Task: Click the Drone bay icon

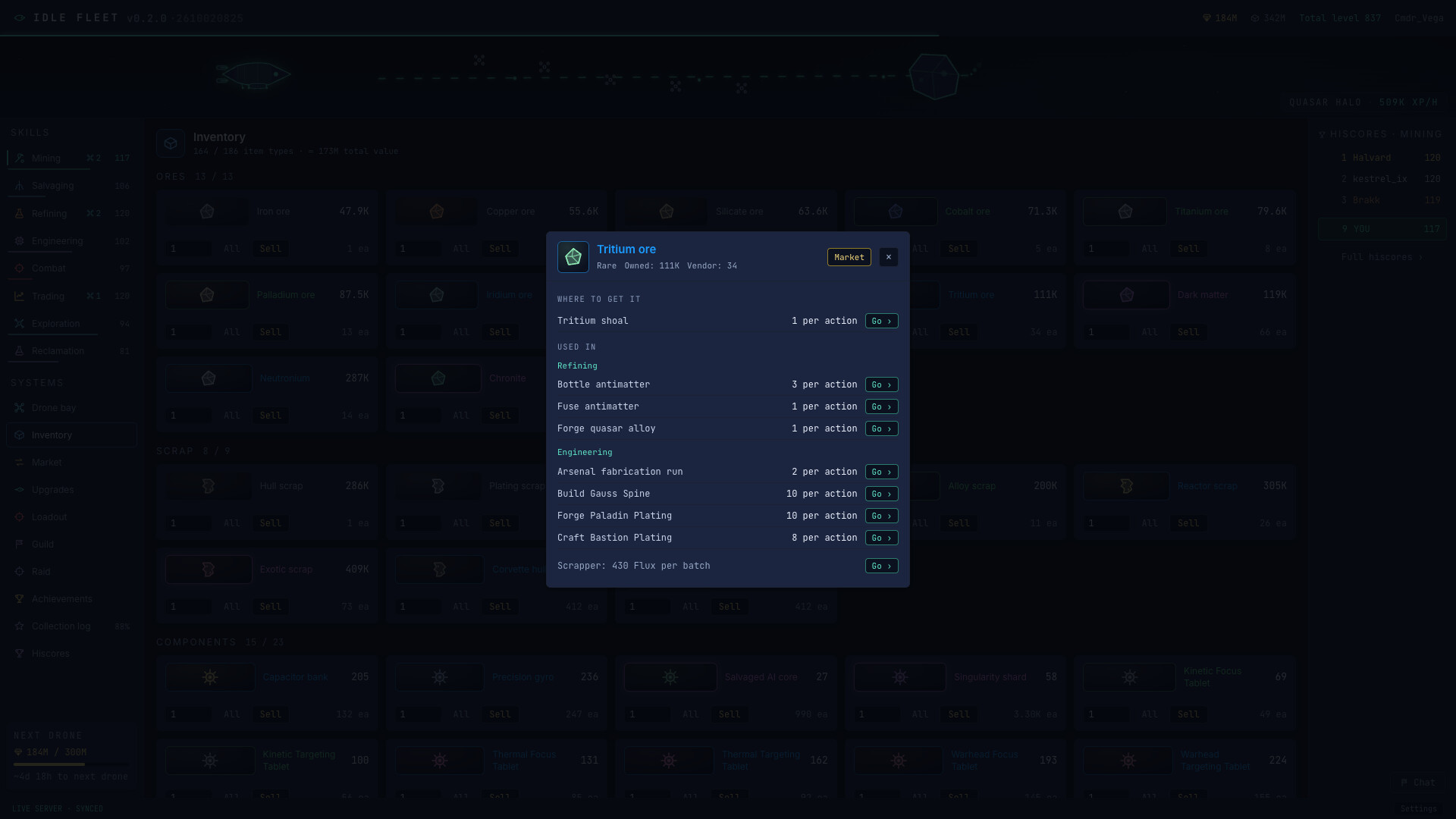Action: (20, 408)
